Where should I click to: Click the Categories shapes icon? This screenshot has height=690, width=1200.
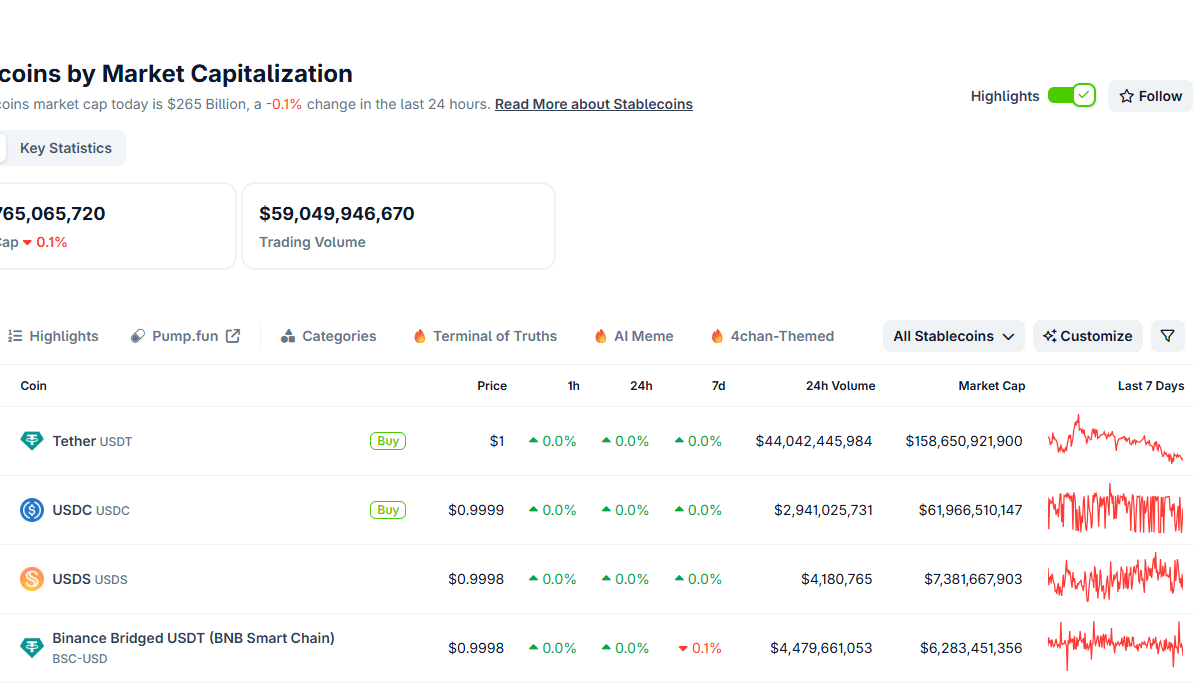point(288,336)
